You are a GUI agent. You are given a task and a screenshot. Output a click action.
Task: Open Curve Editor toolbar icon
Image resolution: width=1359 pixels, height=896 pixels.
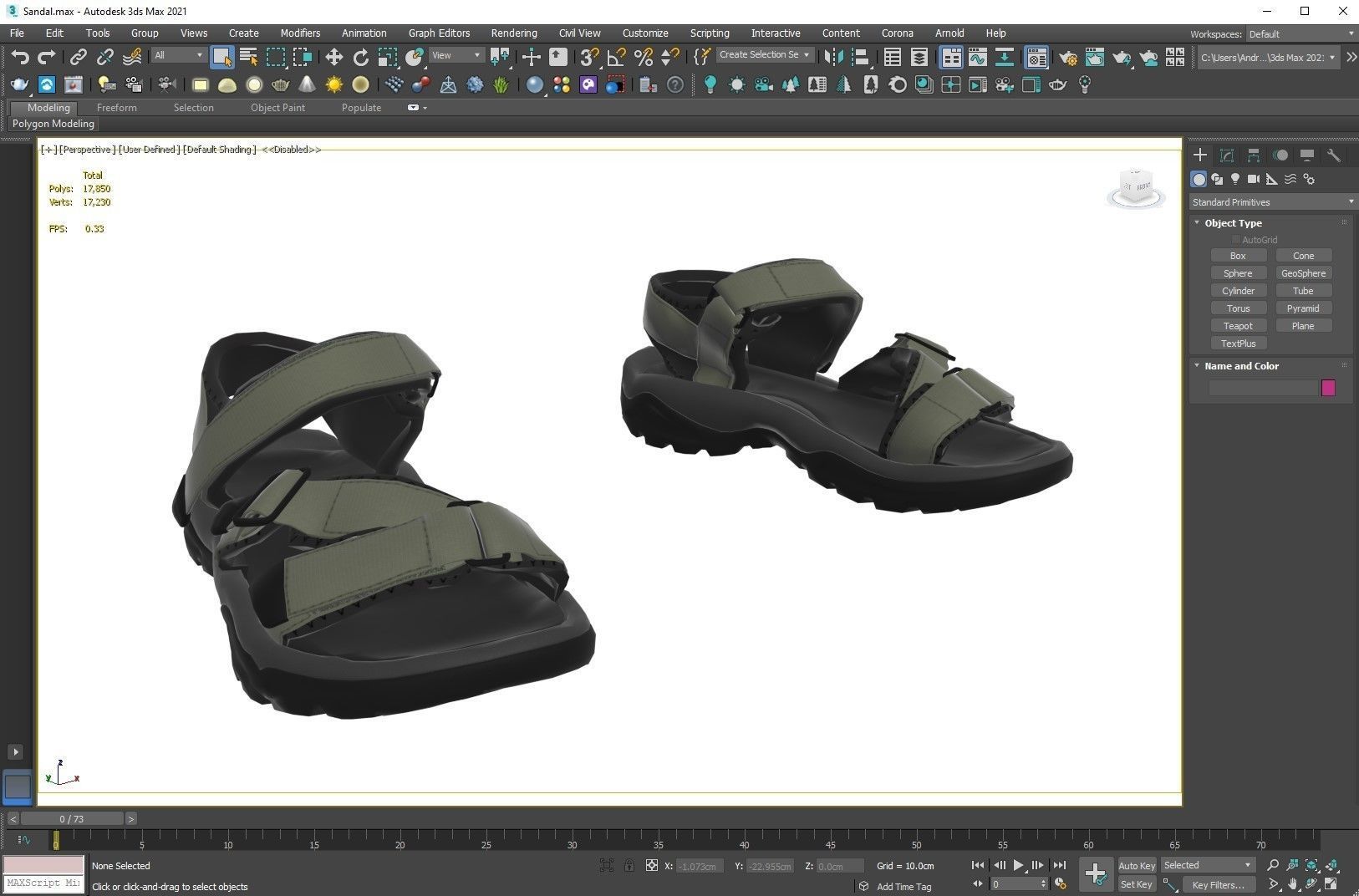coord(977,57)
